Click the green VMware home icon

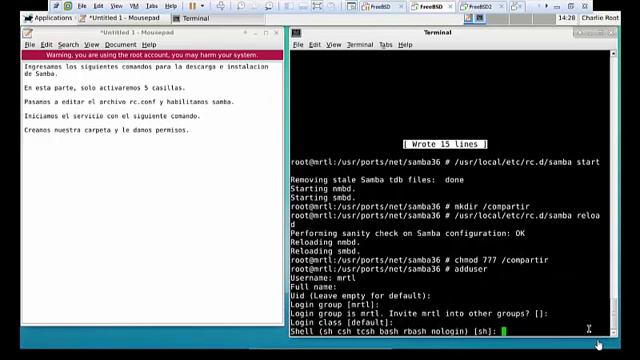(x=68, y=6)
